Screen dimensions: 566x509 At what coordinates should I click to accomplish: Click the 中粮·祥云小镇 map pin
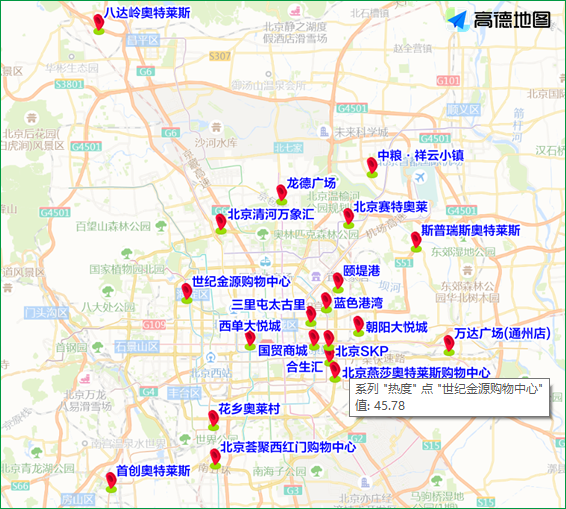coord(372,167)
